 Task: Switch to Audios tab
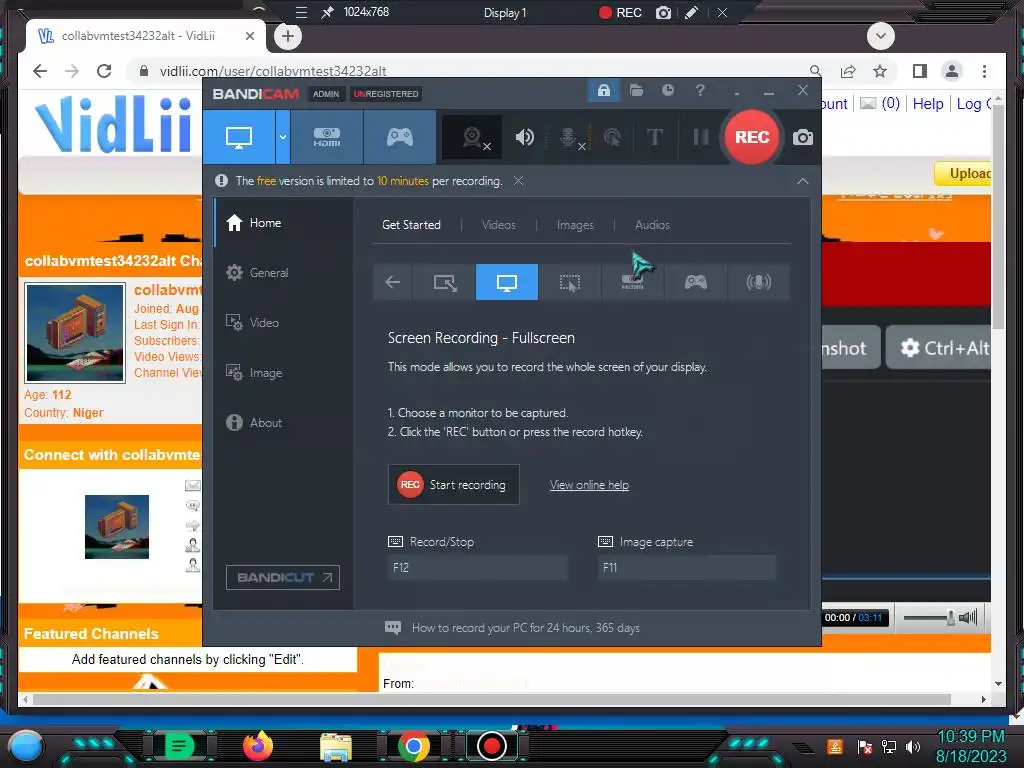pyautogui.click(x=652, y=225)
